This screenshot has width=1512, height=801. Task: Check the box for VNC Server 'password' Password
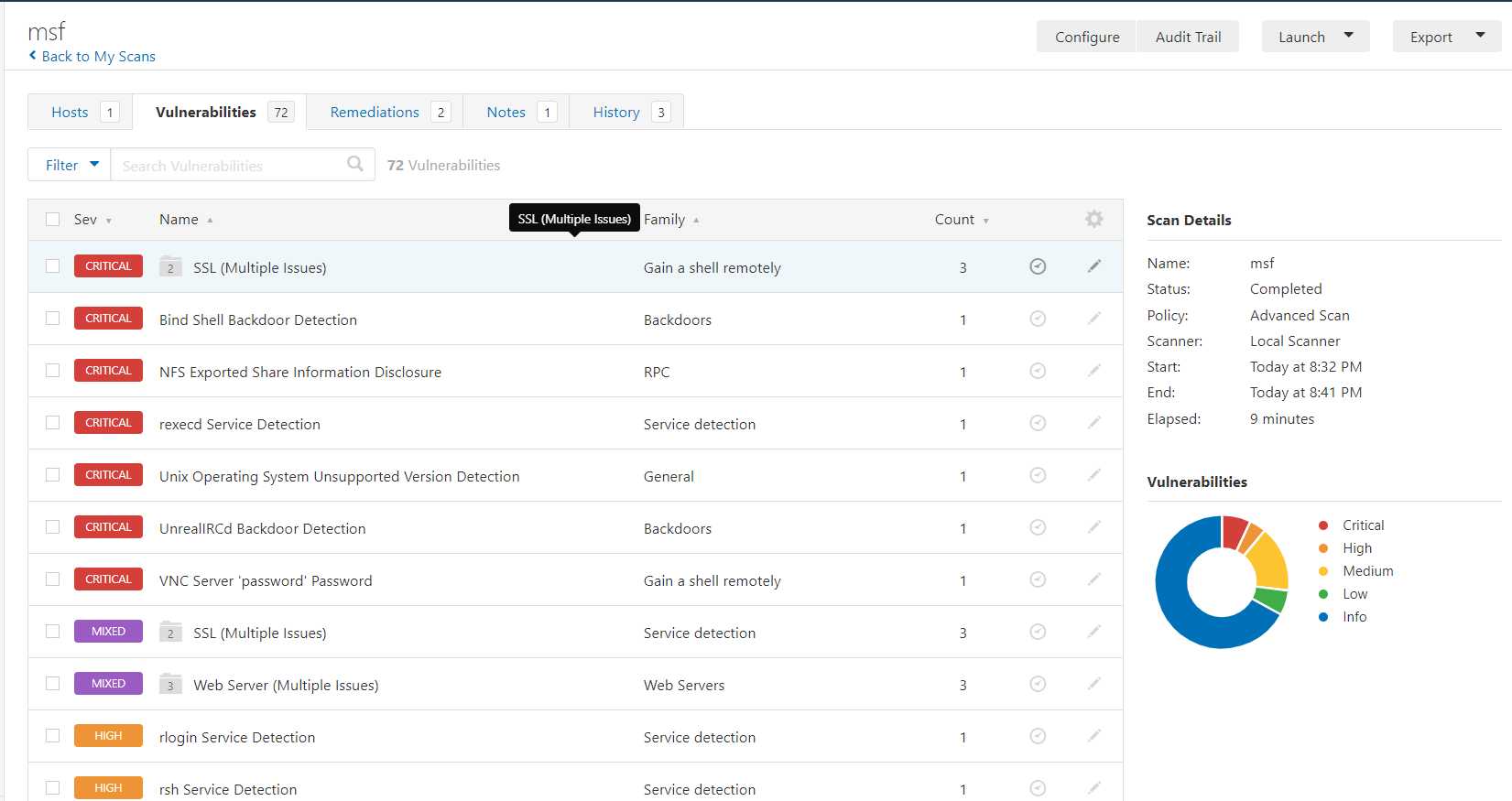[x=53, y=579]
